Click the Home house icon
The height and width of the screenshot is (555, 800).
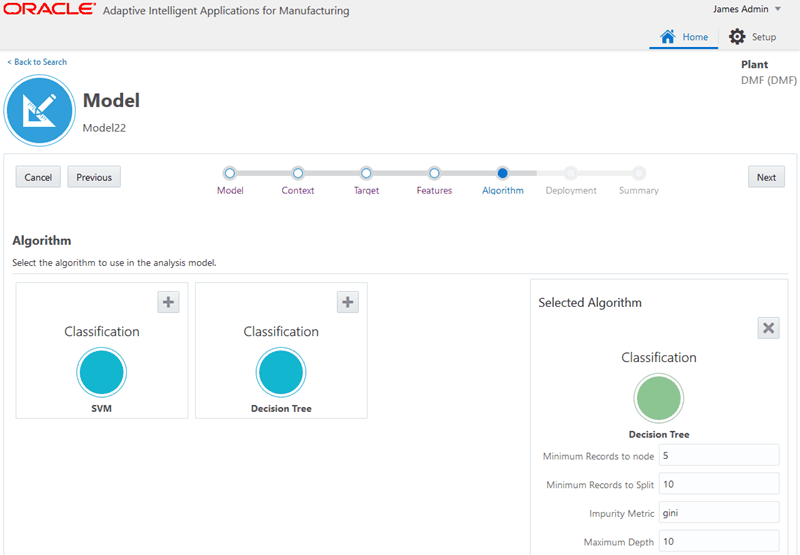[x=669, y=37]
